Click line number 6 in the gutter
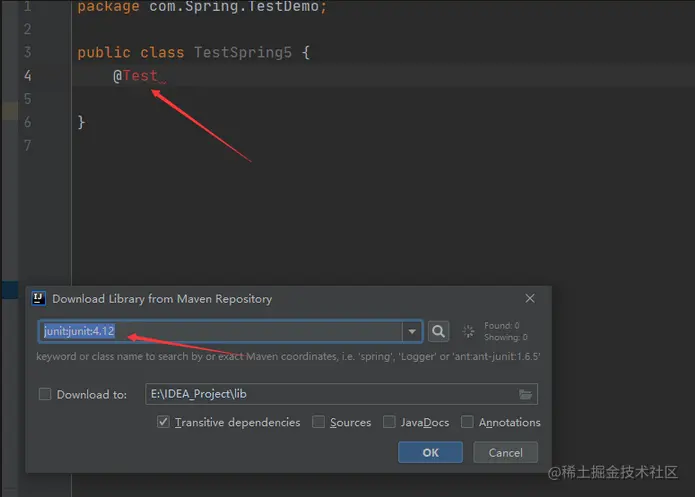The image size is (695, 497). coord(27,122)
